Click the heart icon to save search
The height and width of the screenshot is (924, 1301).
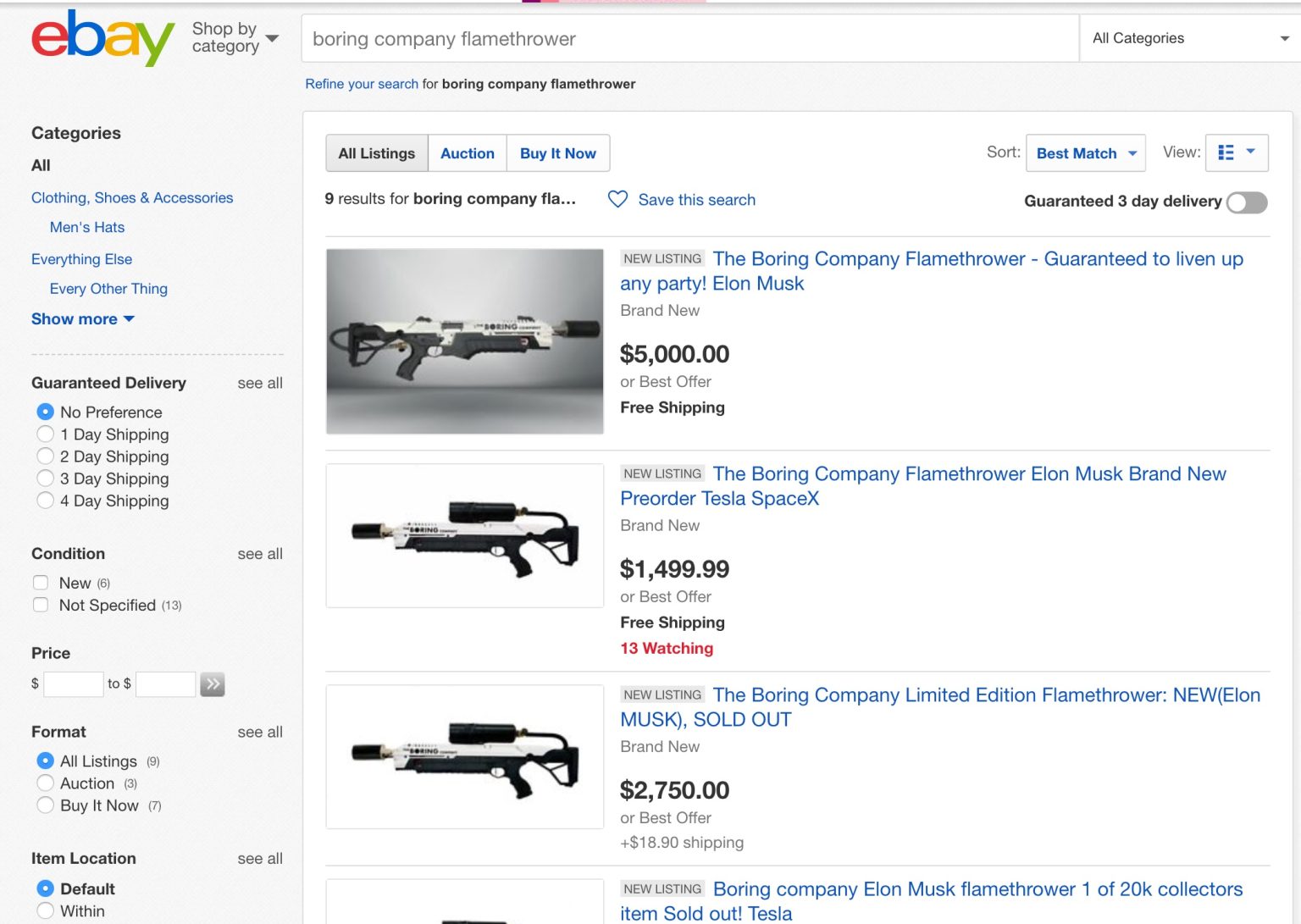pos(617,199)
